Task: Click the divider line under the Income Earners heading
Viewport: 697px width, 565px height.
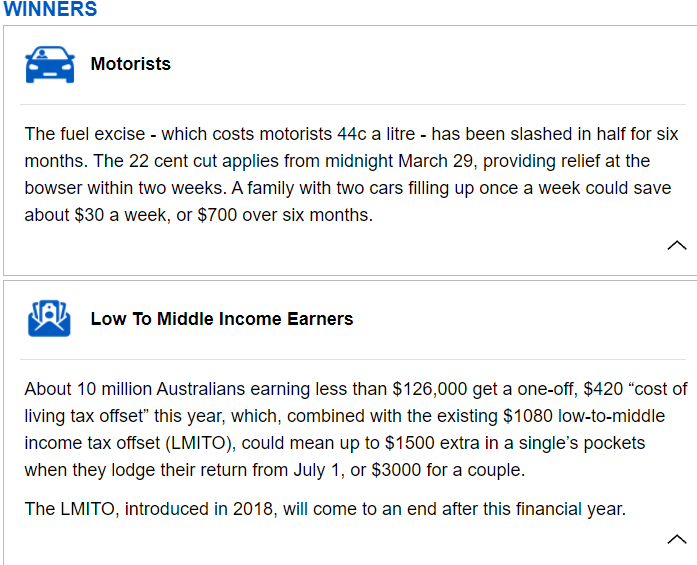Action: point(353,359)
